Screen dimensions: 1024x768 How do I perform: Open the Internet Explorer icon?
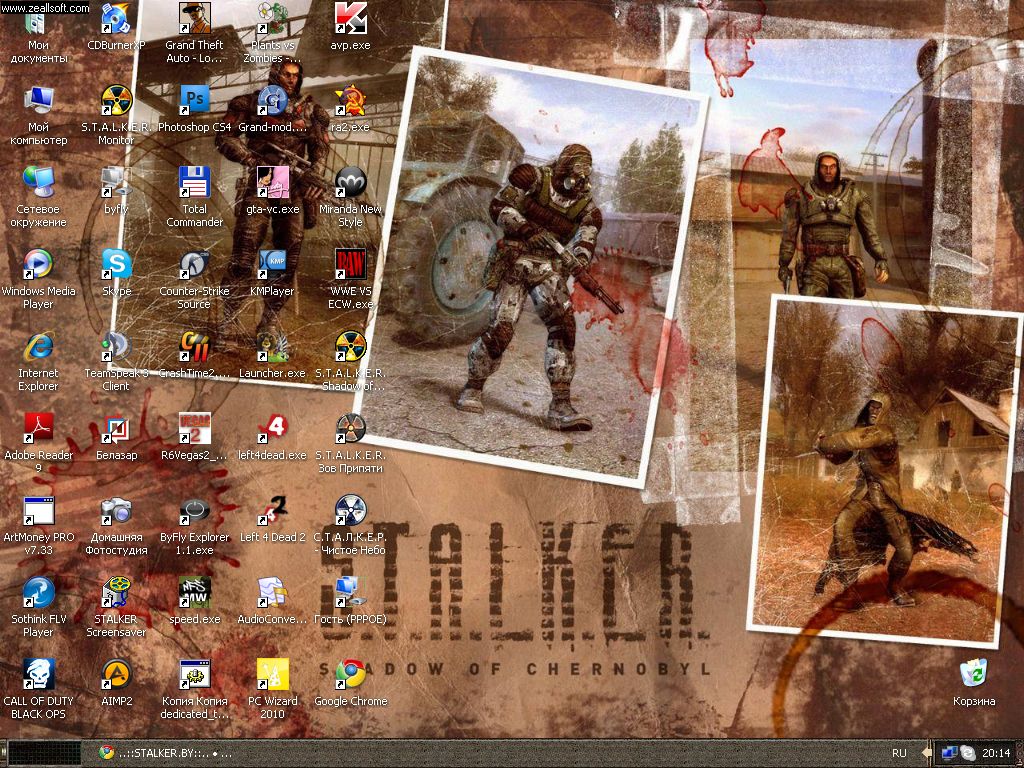[x=38, y=346]
